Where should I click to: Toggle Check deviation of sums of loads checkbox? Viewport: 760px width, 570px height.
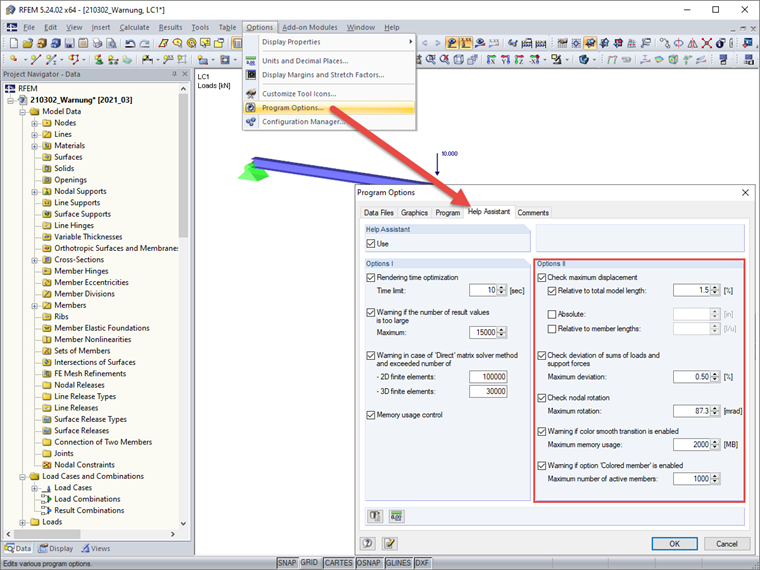542,355
